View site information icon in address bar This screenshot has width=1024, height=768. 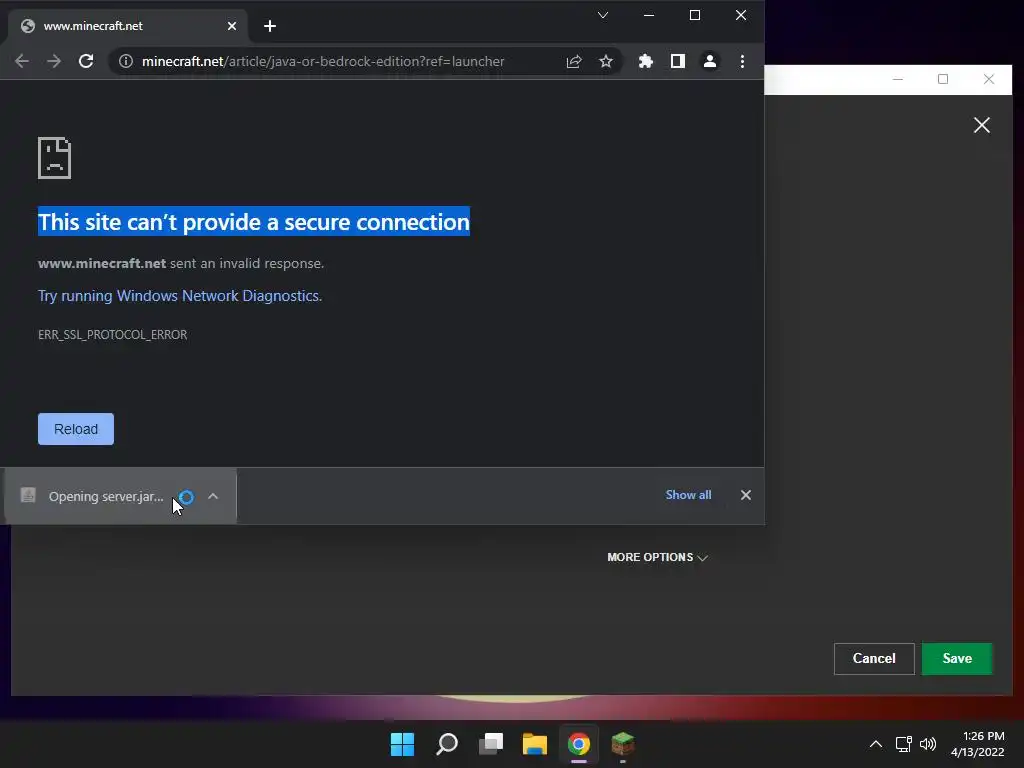[125, 61]
